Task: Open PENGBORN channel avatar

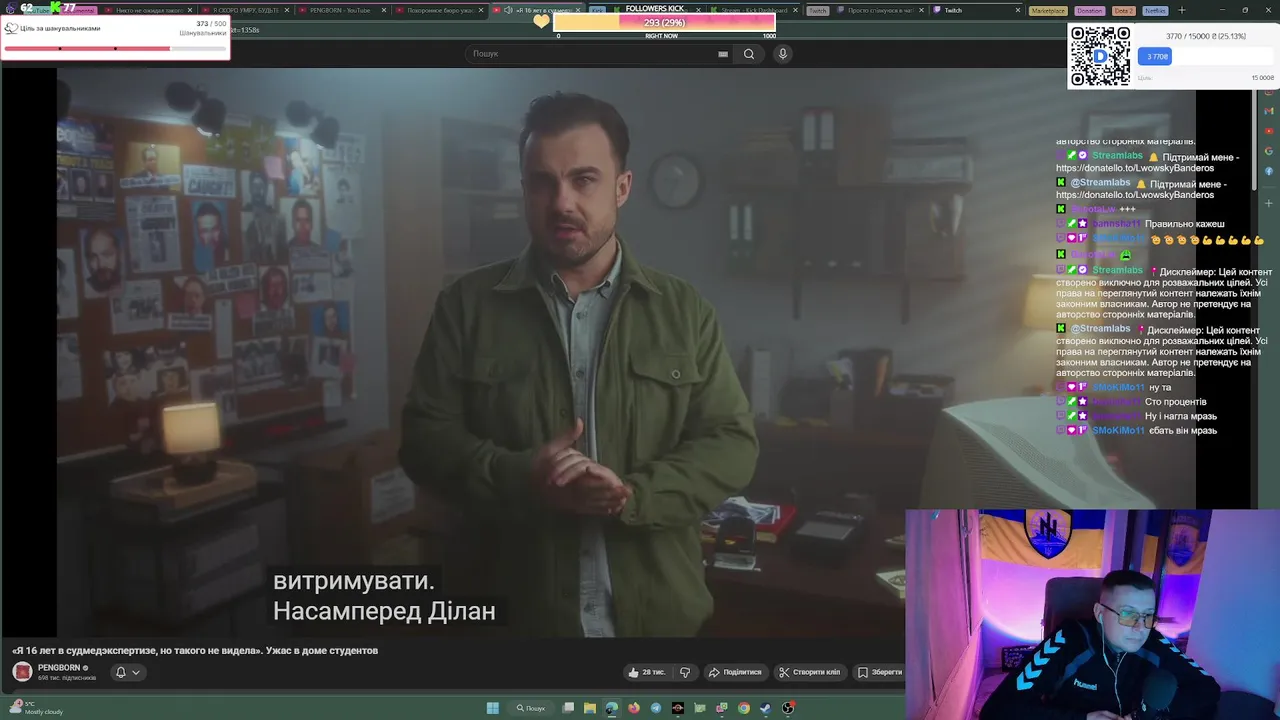Action: tap(22, 671)
